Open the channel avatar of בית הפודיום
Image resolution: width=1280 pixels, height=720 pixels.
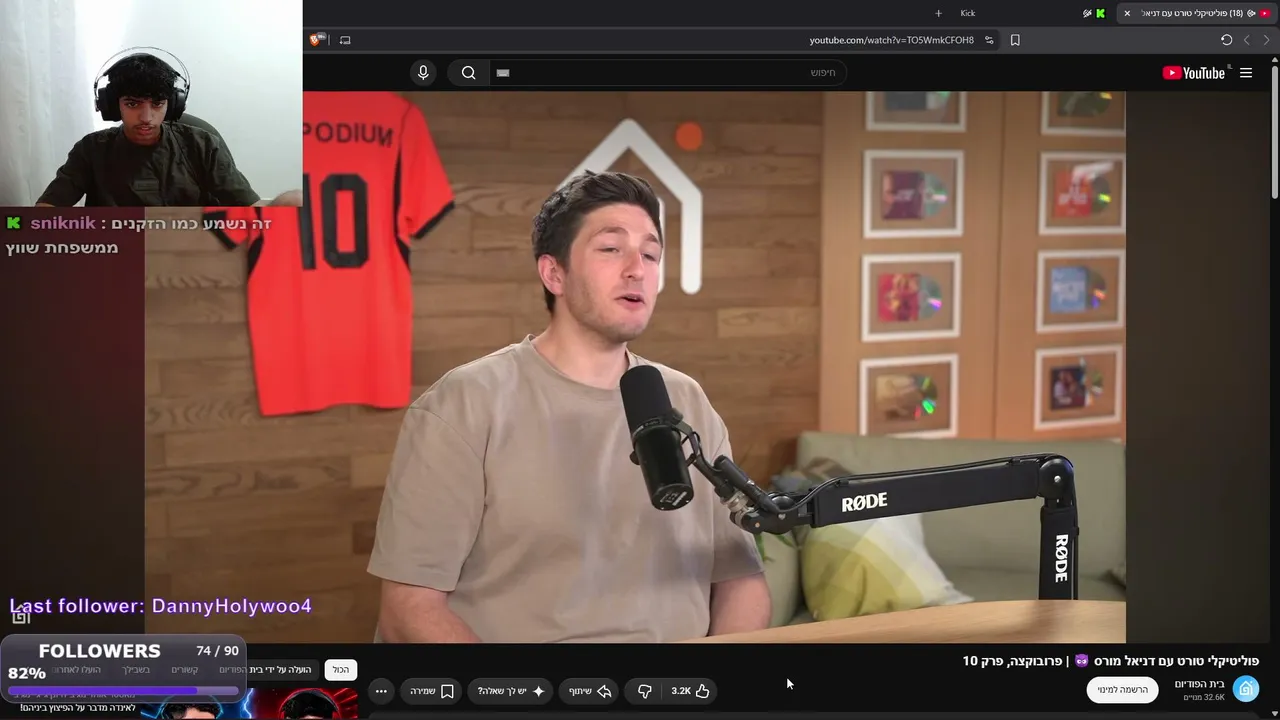[1246, 690]
